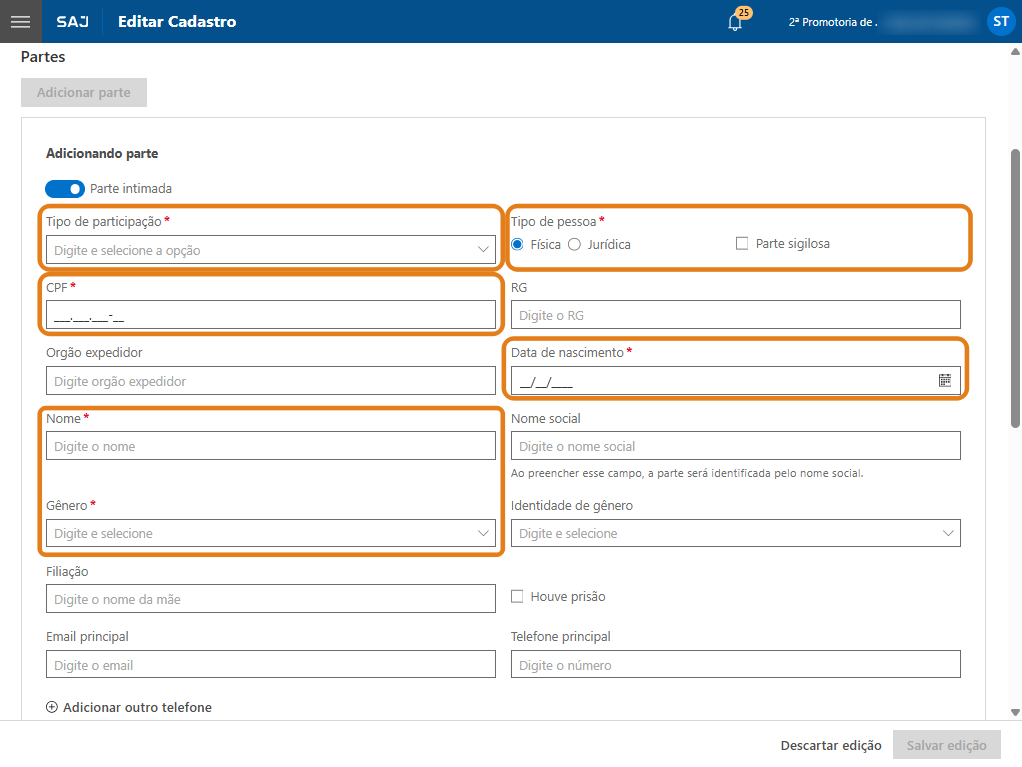The image size is (1022, 767).
Task: Click the plus icon to add another phone
Action: 52,707
